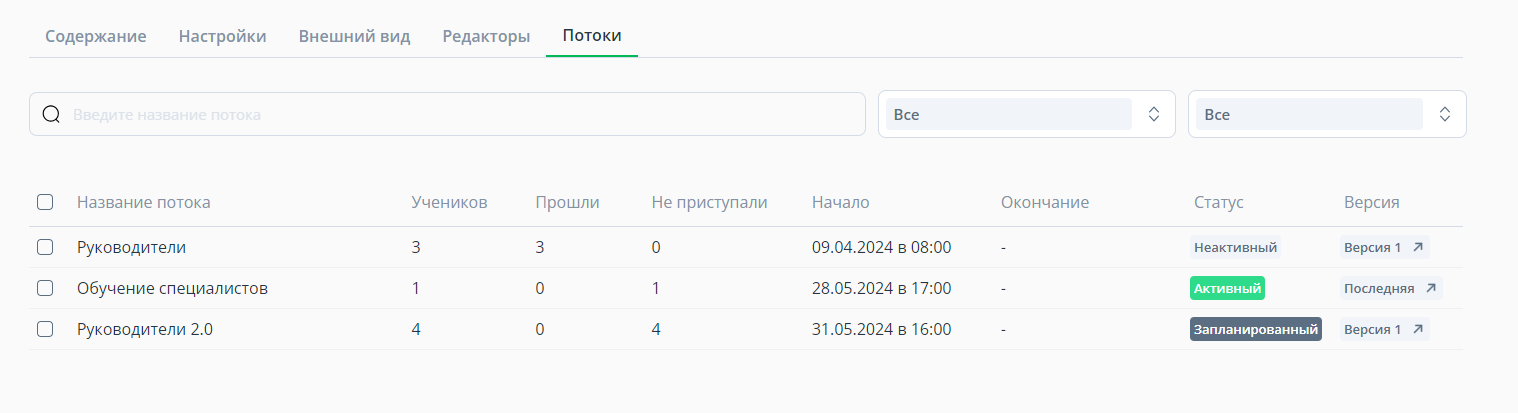Check the Обучение специалистов row checkbox
Viewport: 1518px width, 413px height.
45,288
